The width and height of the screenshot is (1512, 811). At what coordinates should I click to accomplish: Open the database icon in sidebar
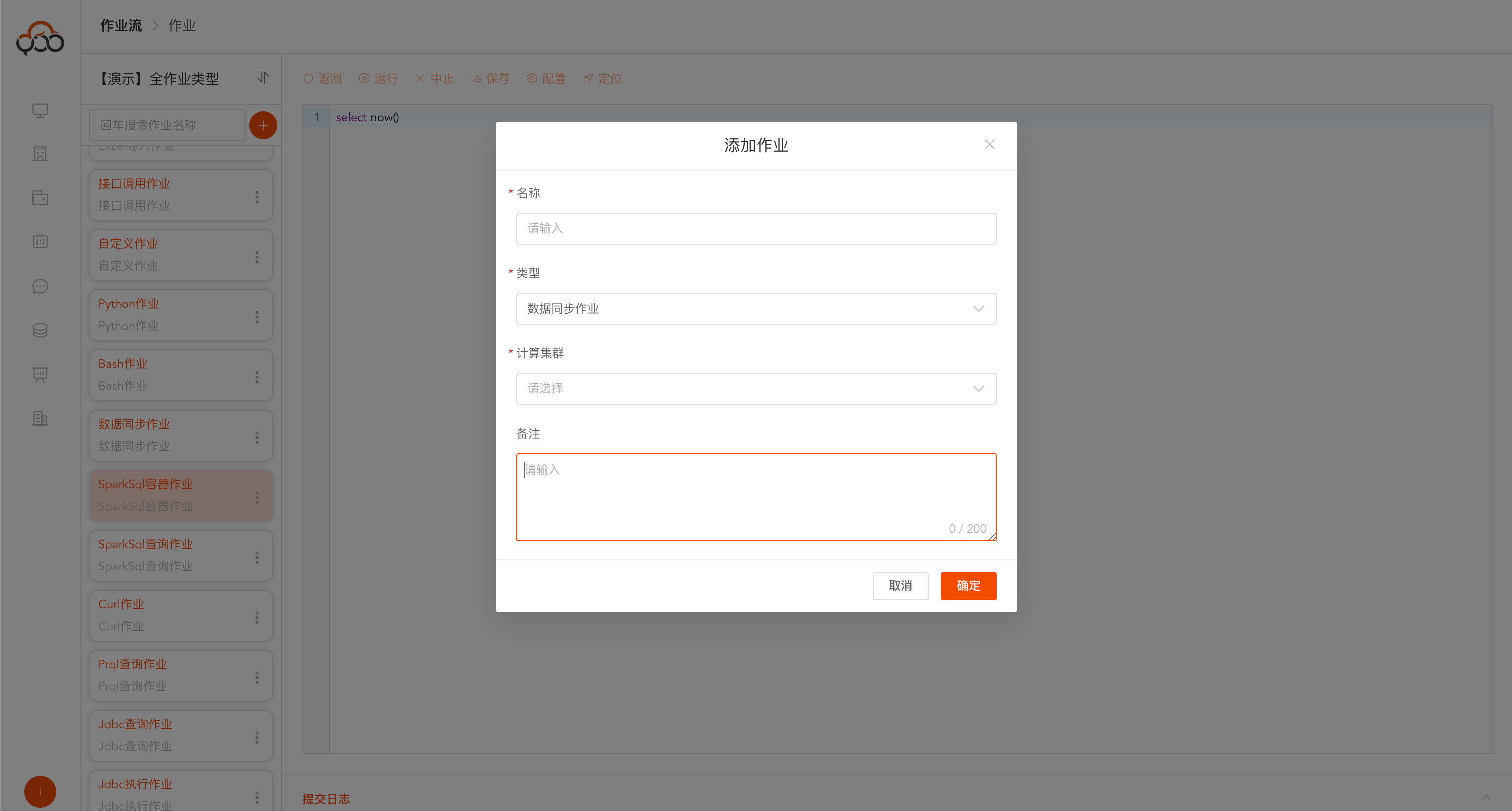tap(40, 330)
